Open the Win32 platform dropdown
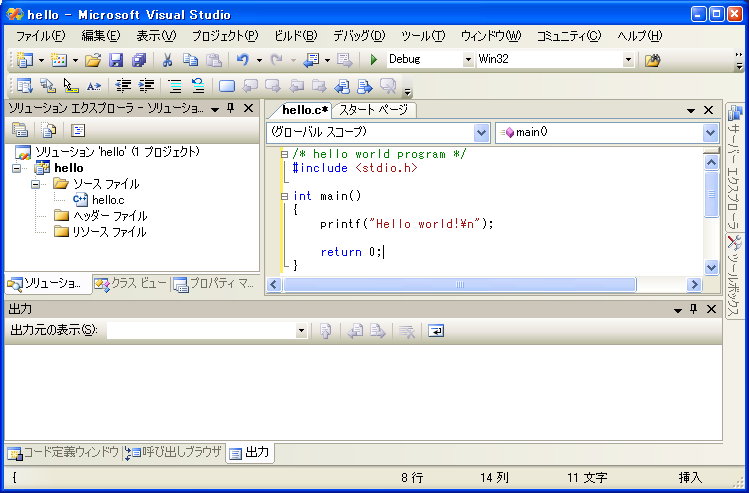749x493 pixels. pyautogui.click(x=629, y=60)
